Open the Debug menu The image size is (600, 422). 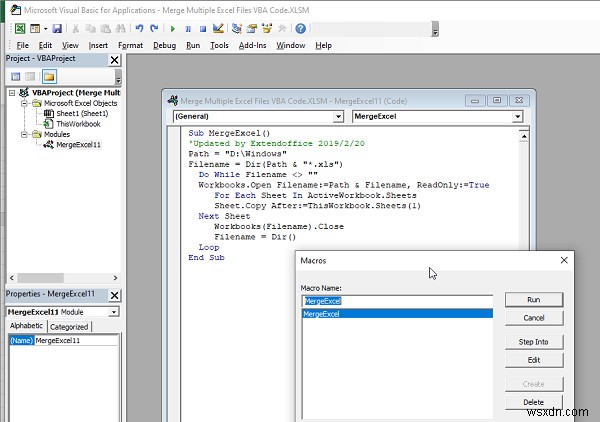point(164,45)
